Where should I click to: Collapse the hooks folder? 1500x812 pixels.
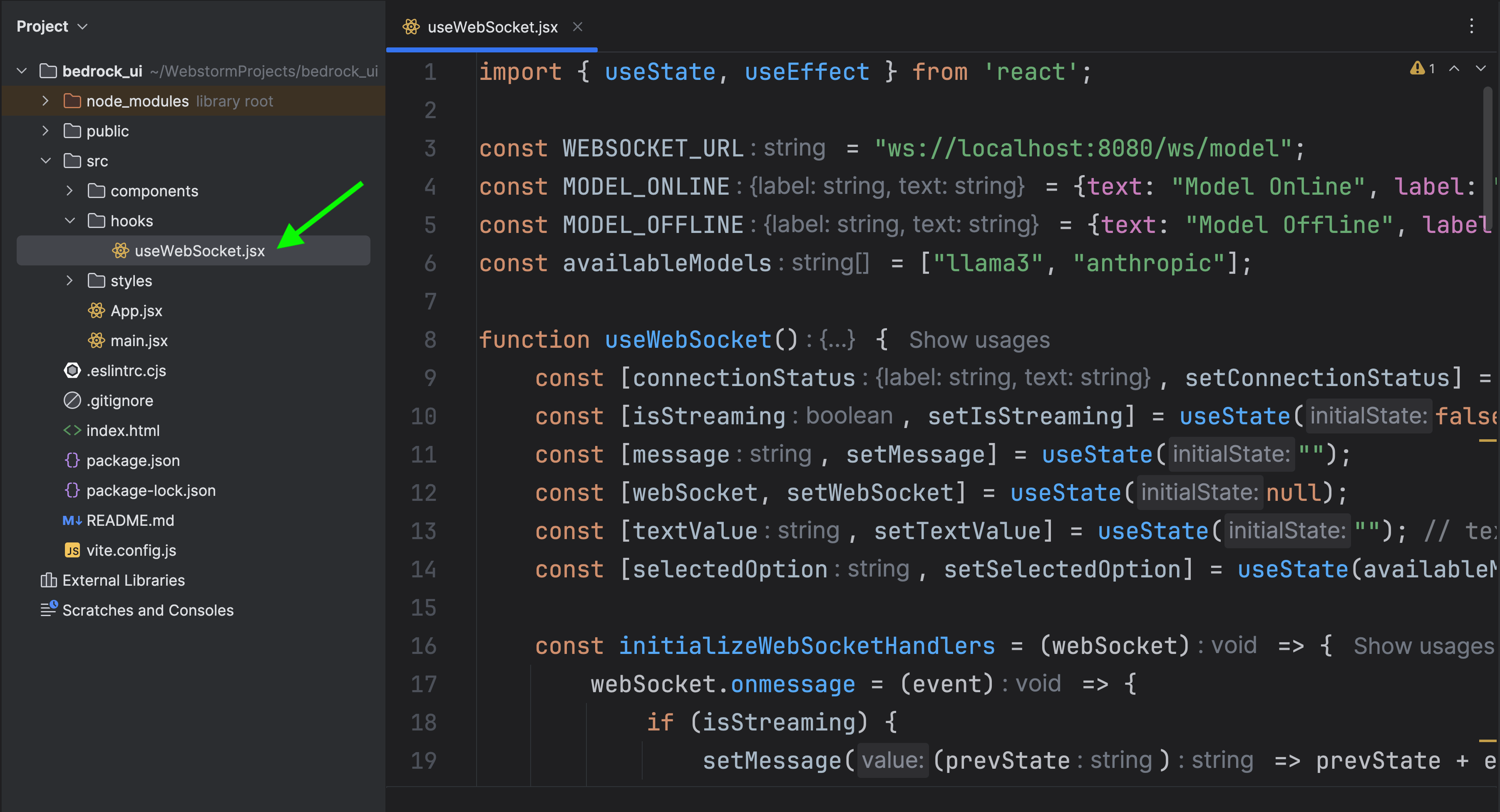70,220
